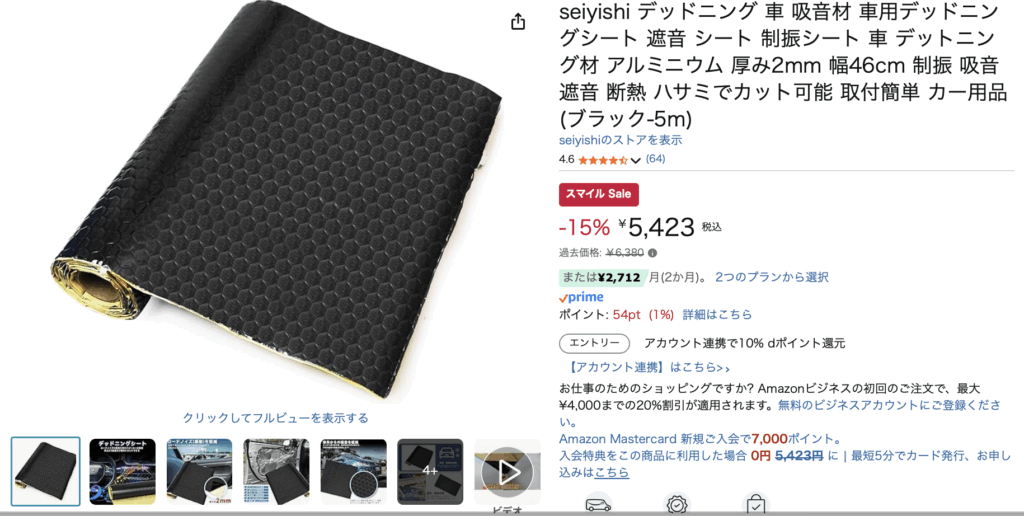This screenshot has height=516, width=1024.
Task: Click the shield badge icon at bottom
Action: (676, 504)
